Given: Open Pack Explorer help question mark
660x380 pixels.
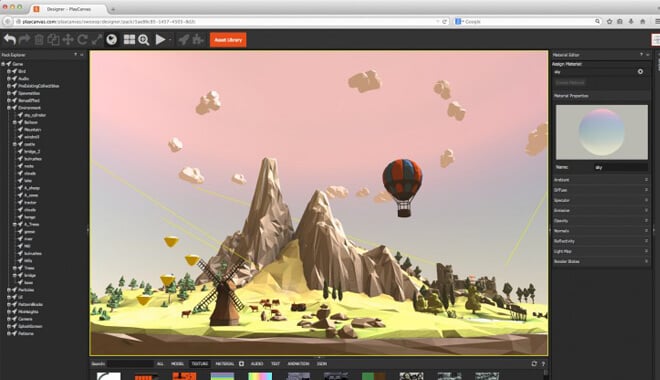Looking at the screenshot, I should click(76, 55).
